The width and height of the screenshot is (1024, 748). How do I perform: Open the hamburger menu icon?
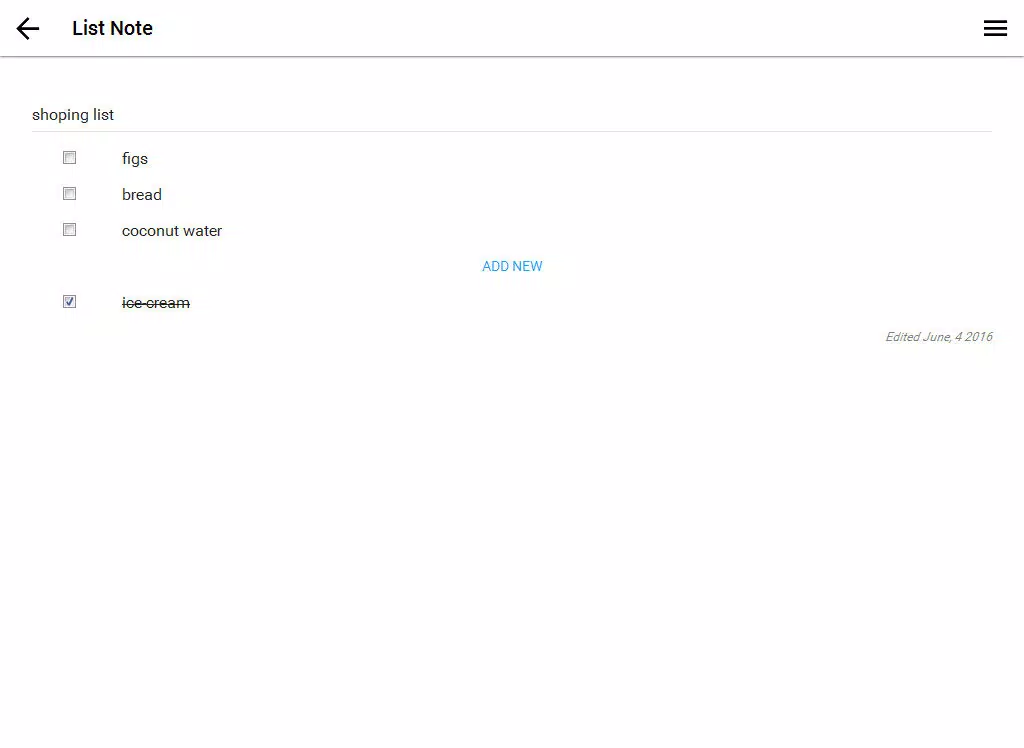995,28
